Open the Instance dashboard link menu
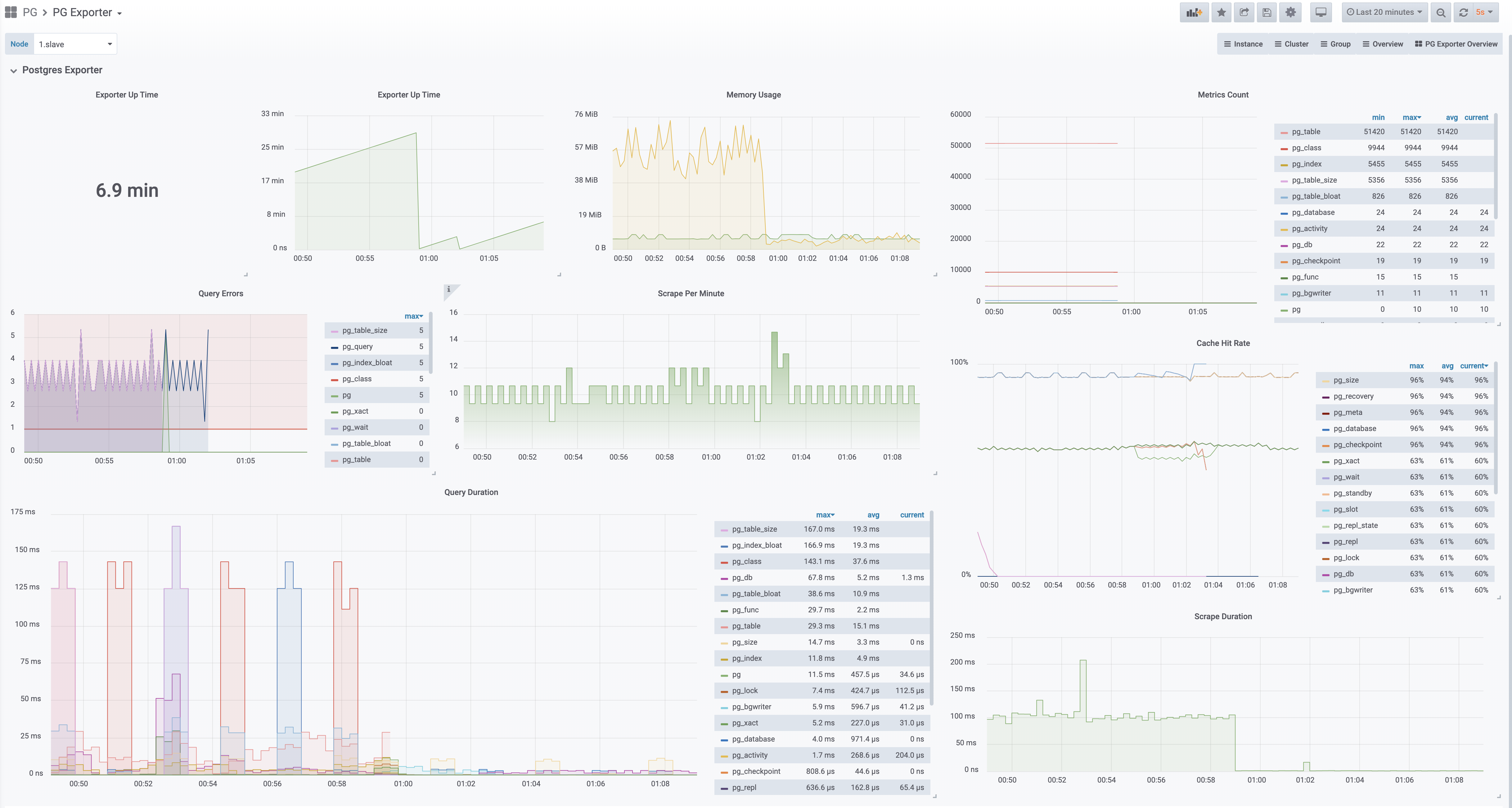This screenshot has width=1512, height=808. click(x=1243, y=44)
